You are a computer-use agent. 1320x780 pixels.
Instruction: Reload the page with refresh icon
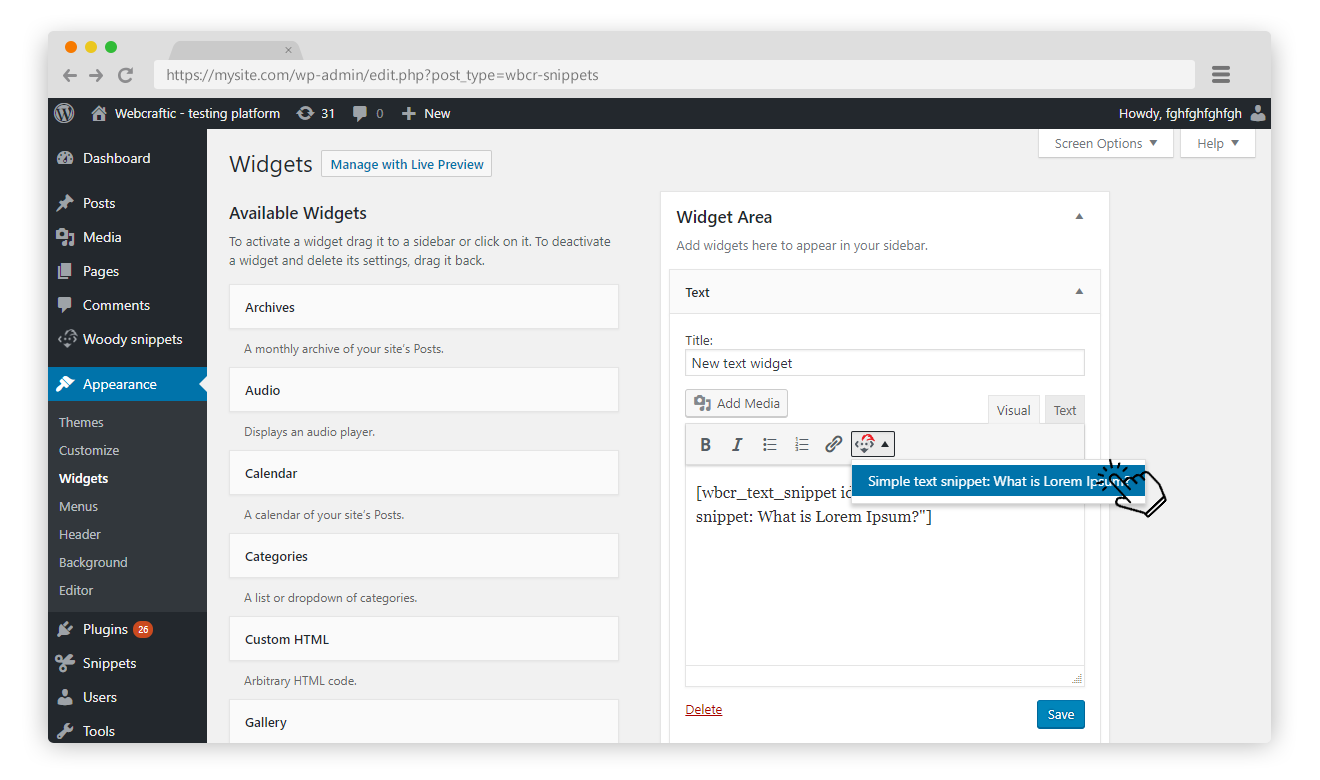(125, 75)
